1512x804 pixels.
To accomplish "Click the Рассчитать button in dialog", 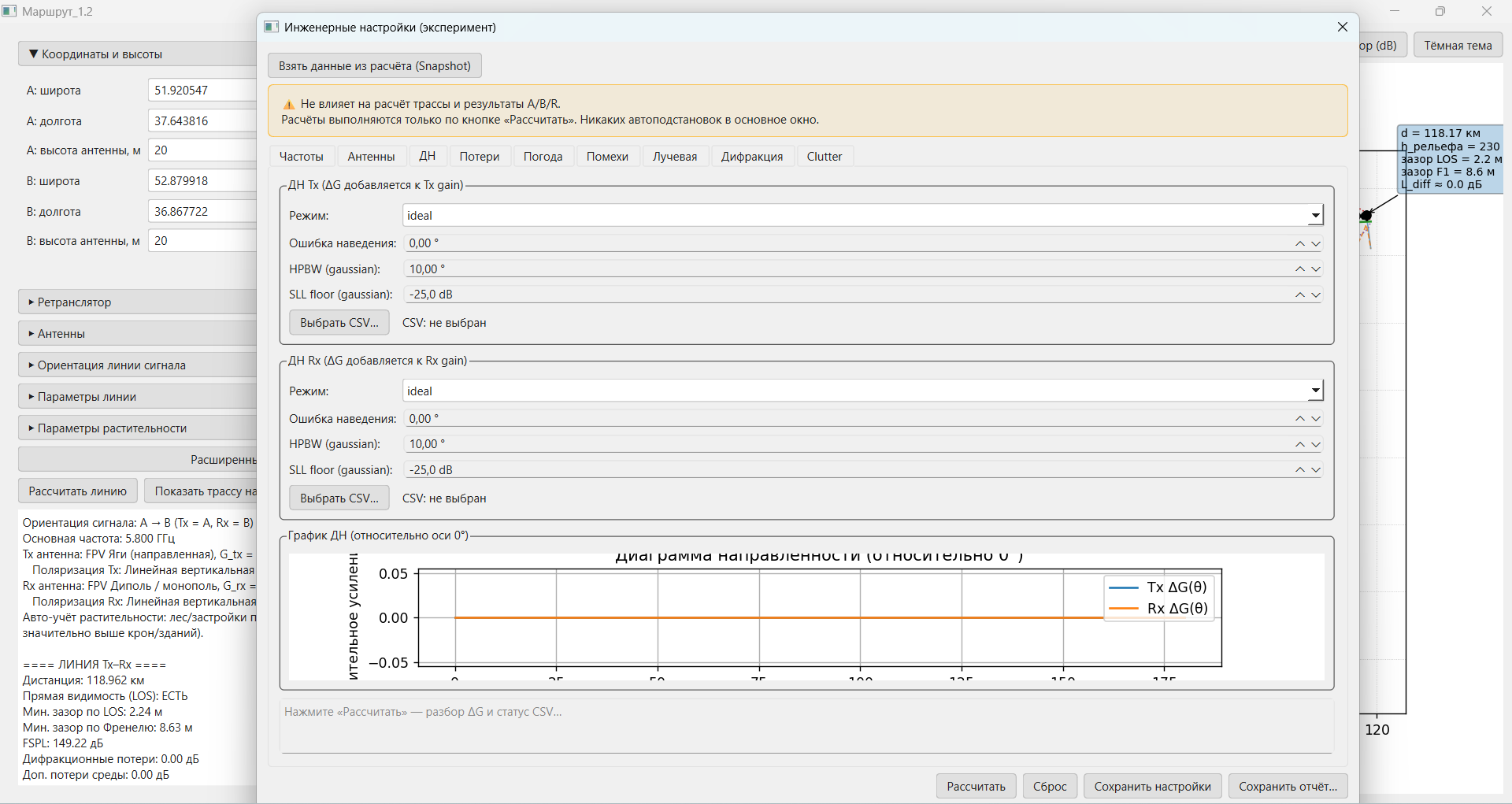I will [x=975, y=787].
